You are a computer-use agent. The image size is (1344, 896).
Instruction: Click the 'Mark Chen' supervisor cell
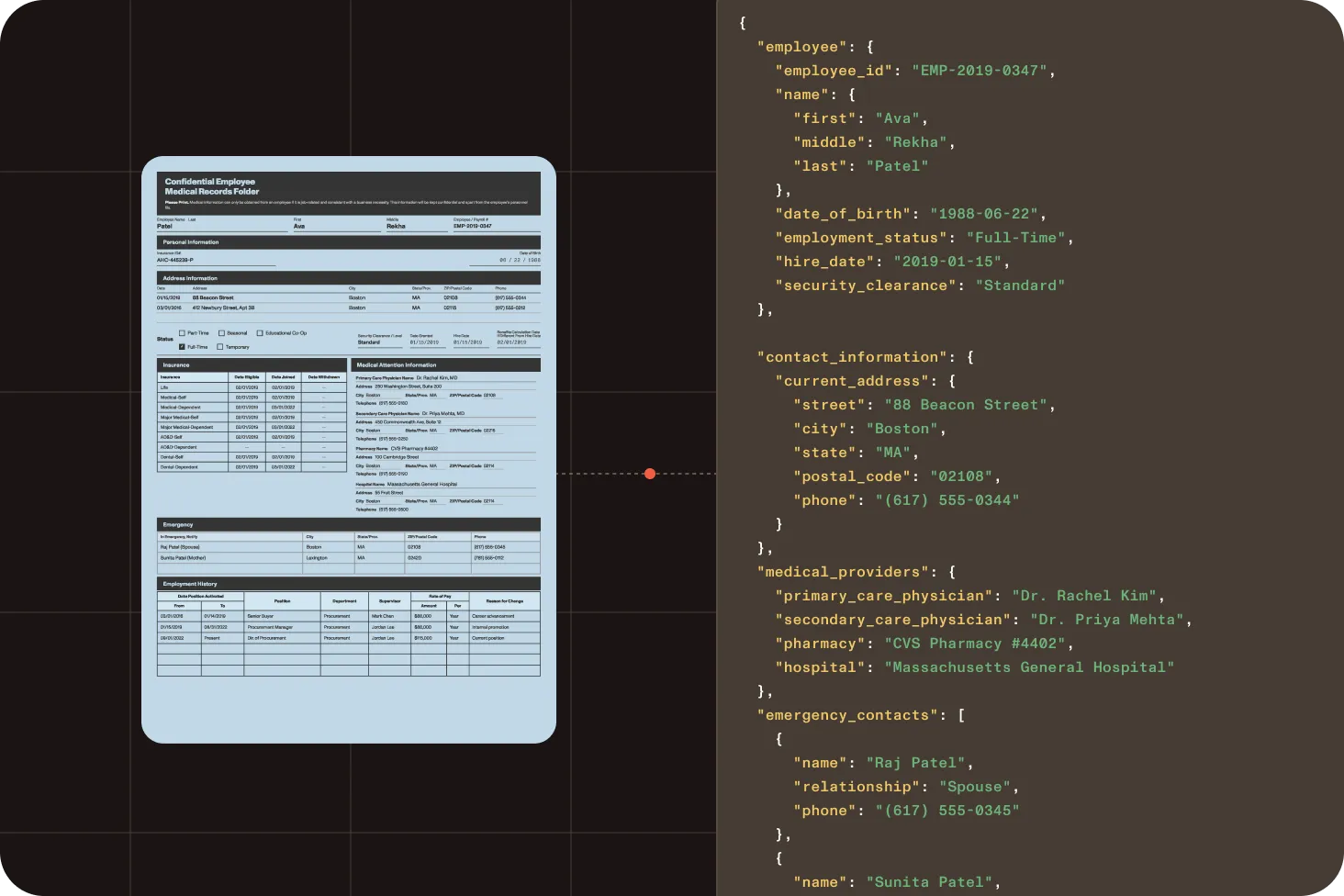coord(390,616)
